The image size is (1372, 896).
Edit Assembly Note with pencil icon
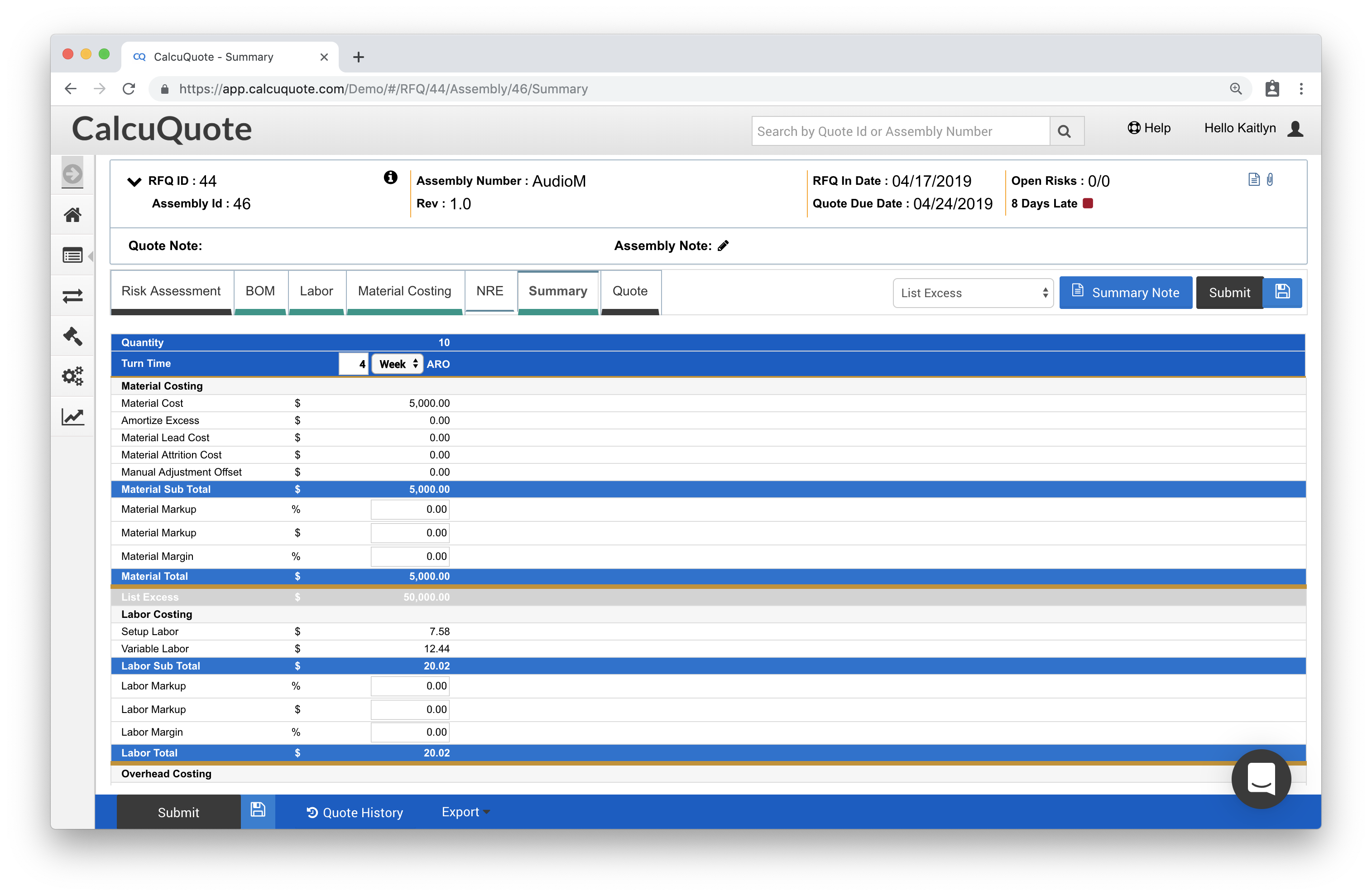point(723,246)
